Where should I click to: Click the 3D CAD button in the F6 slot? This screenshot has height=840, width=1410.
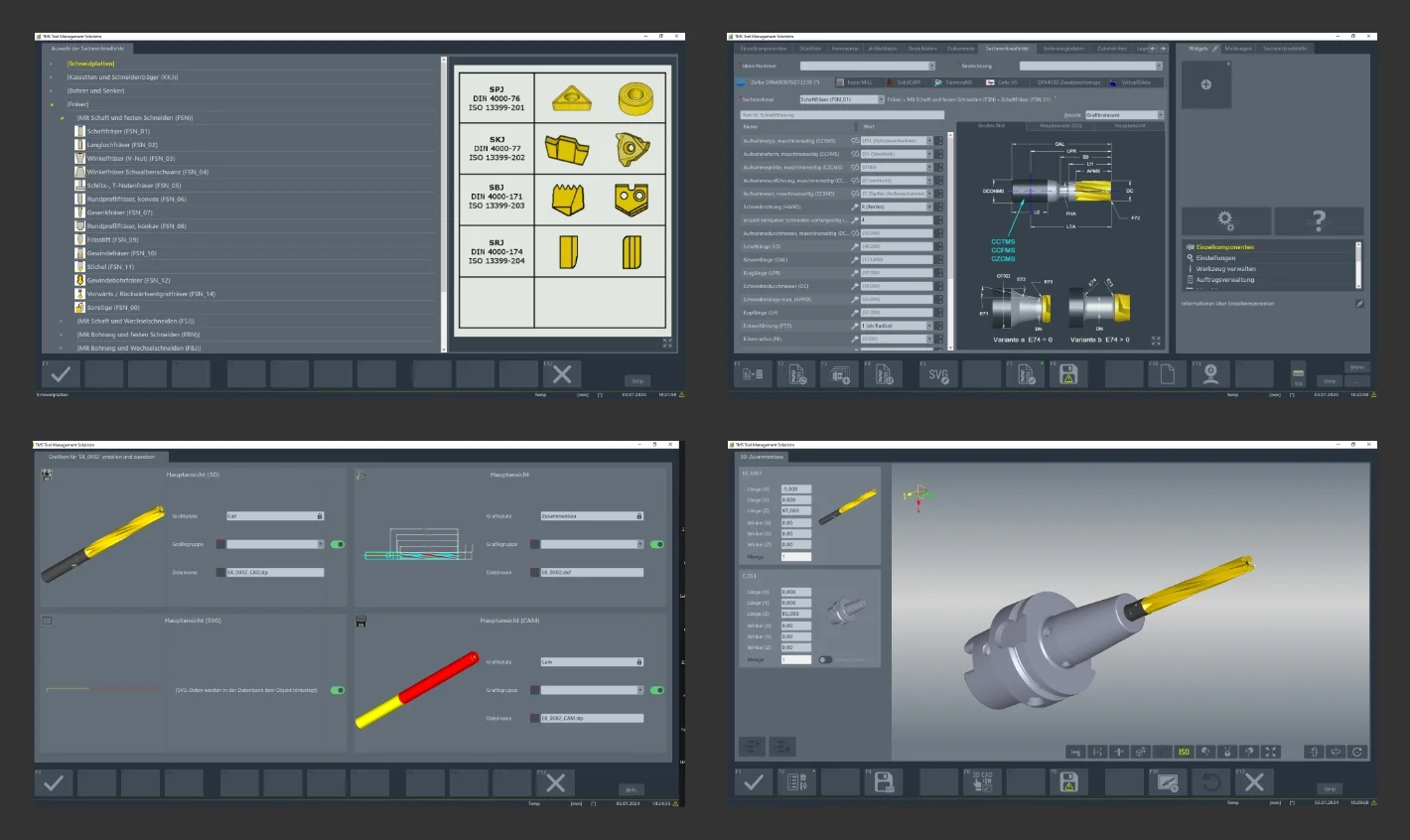[x=981, y=781]
